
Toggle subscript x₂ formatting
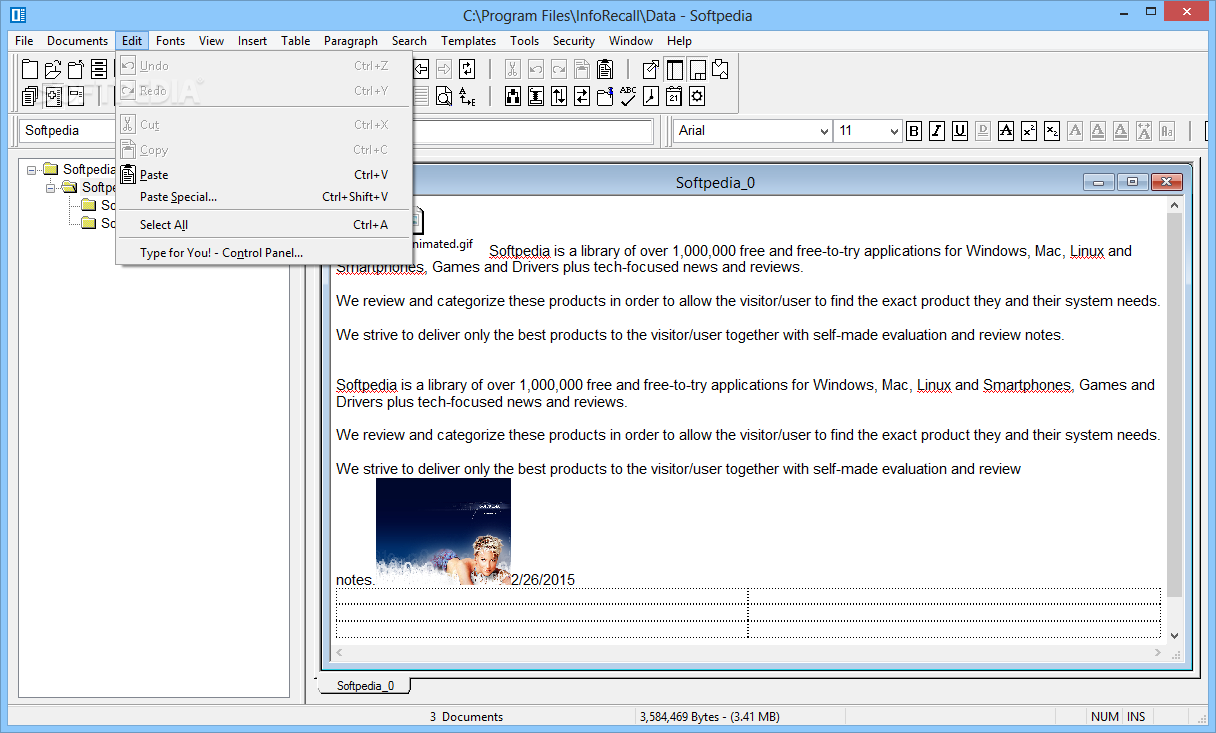click(1052, 130)
